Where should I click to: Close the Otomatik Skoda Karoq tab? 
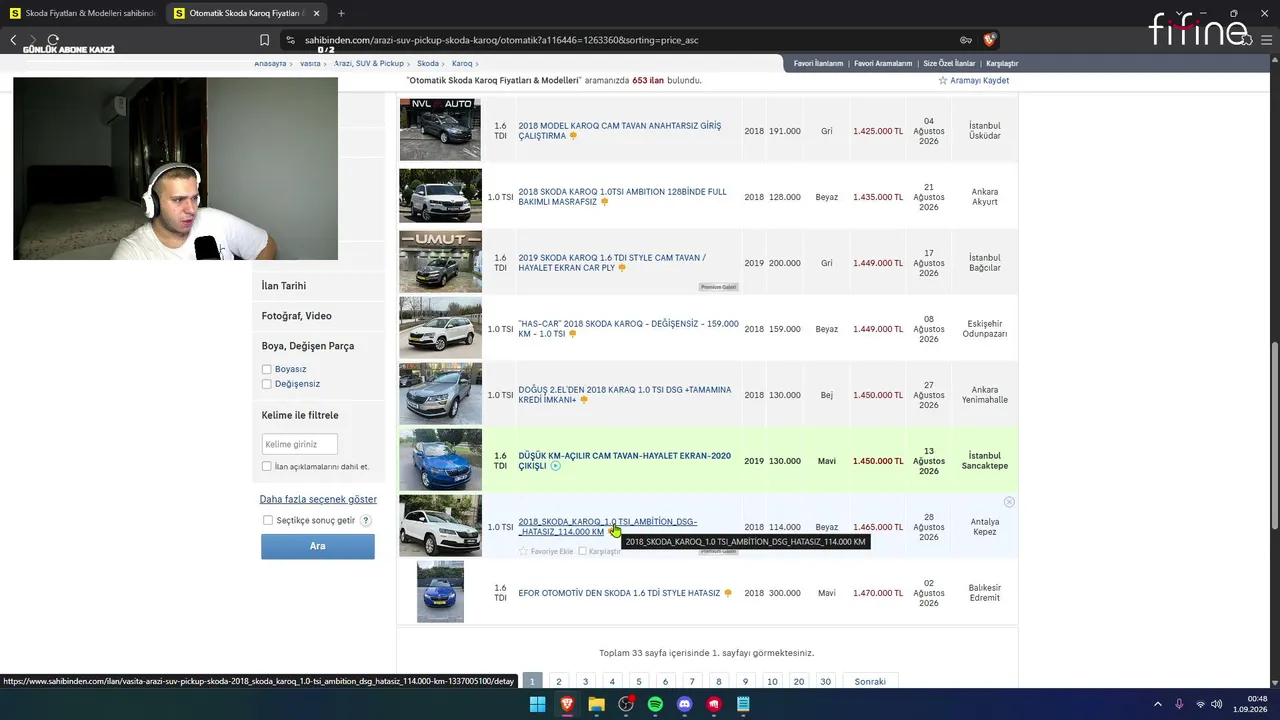pos(316,13)
